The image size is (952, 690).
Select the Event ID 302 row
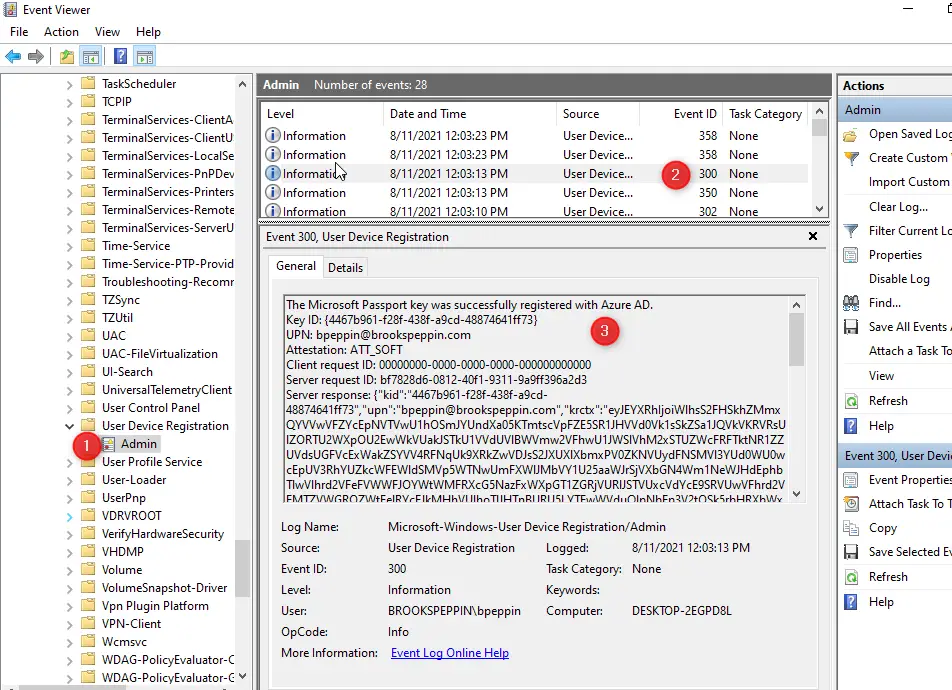536,211
